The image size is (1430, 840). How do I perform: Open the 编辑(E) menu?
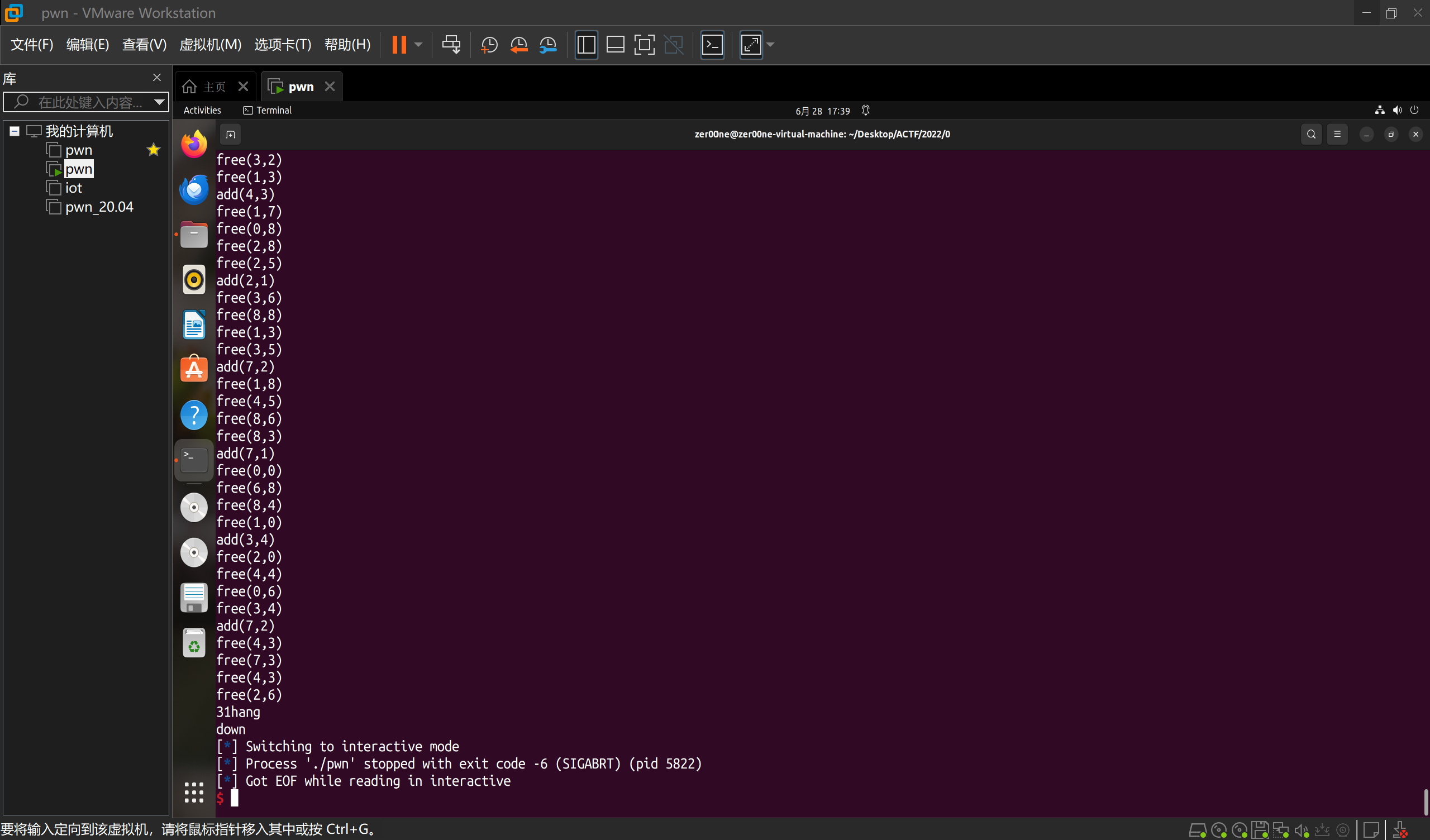(x=87, y=44)
